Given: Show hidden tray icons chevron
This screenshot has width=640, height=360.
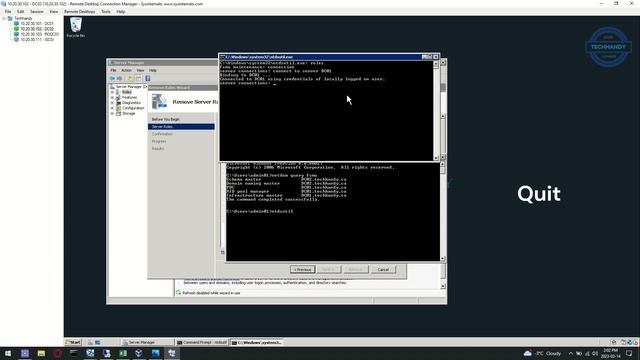Looking at the screenshot, I should click(x=571, y=353).
